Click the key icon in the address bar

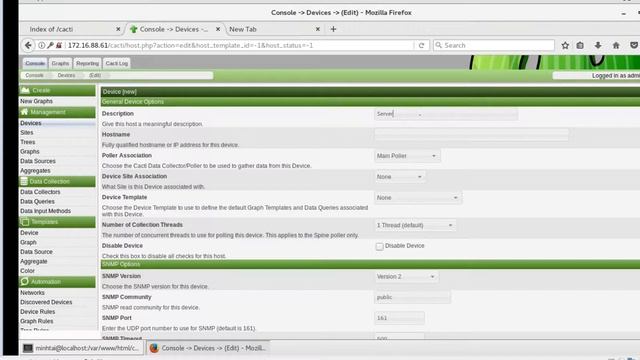(50, 45)
